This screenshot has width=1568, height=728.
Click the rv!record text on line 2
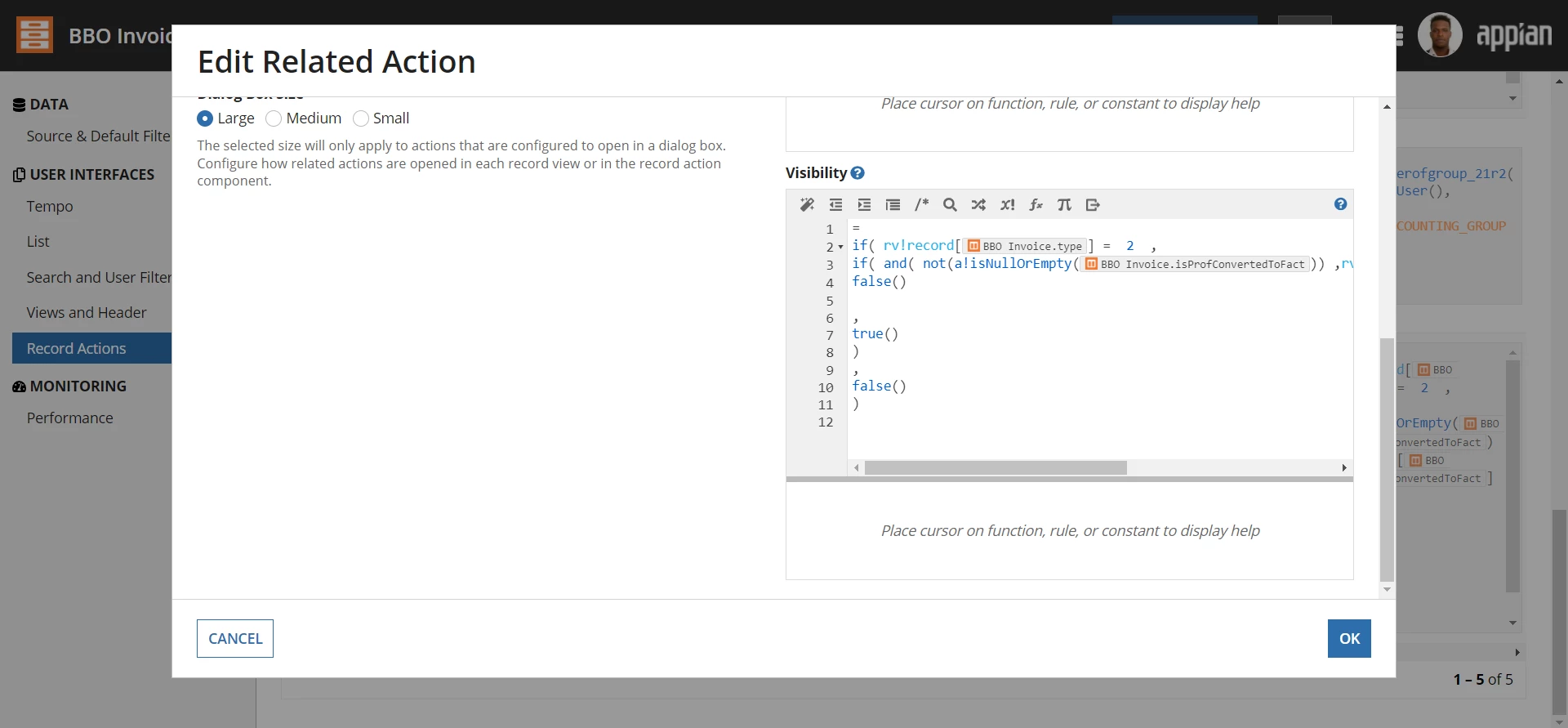click(x=918, y=246)
